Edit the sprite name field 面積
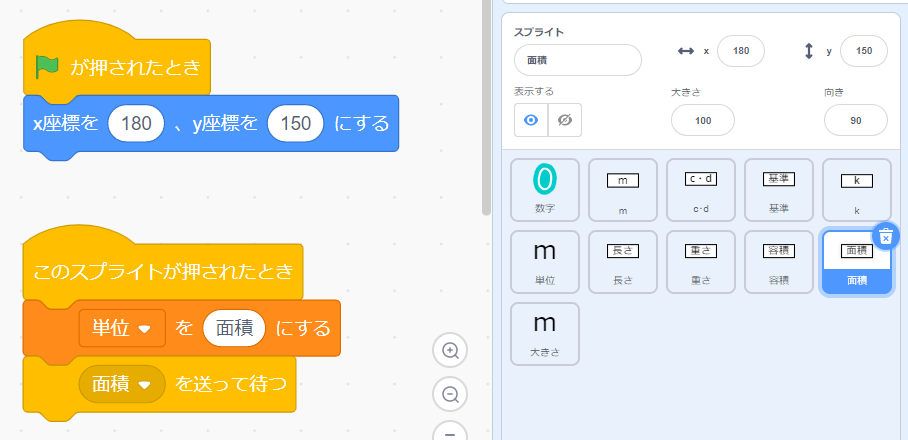Viewport: 908px width, 440px height. (x=577, y=60)
